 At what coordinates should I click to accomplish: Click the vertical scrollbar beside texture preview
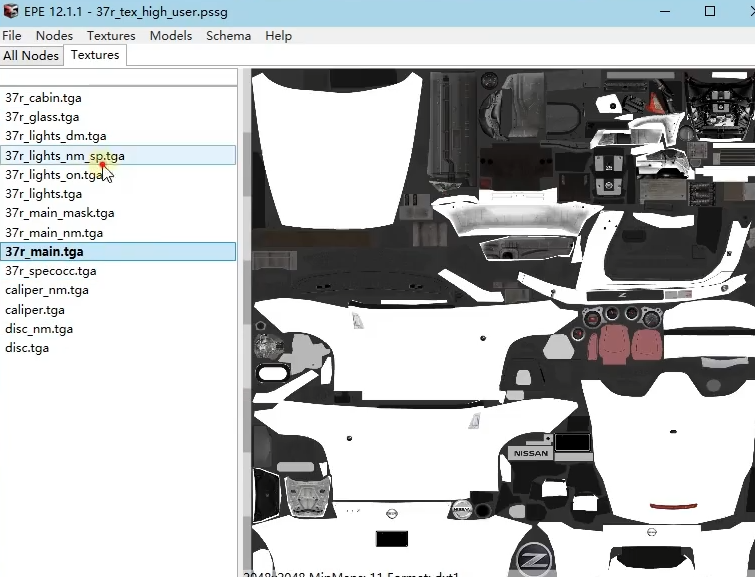[x=247, y=319]
